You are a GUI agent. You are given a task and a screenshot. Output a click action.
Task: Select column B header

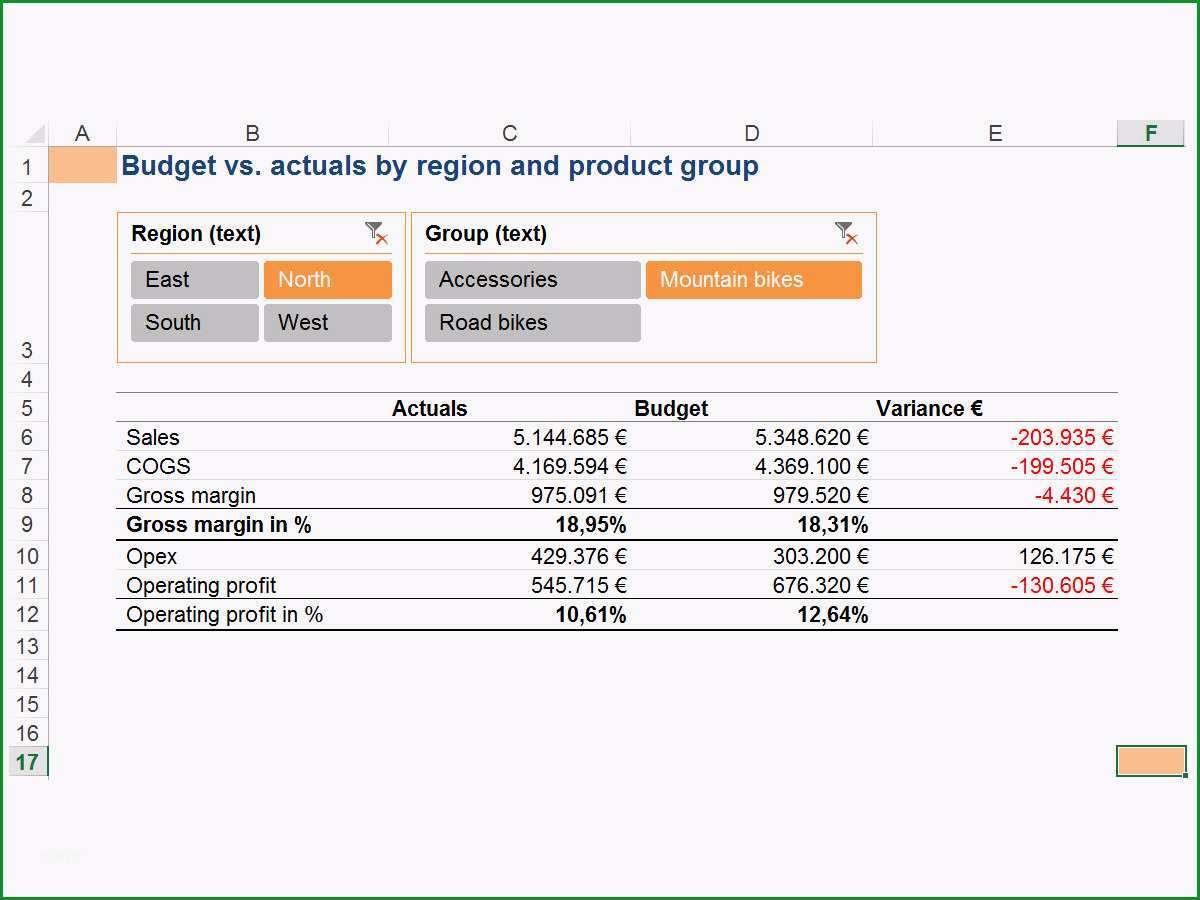(x=252, y=134)
